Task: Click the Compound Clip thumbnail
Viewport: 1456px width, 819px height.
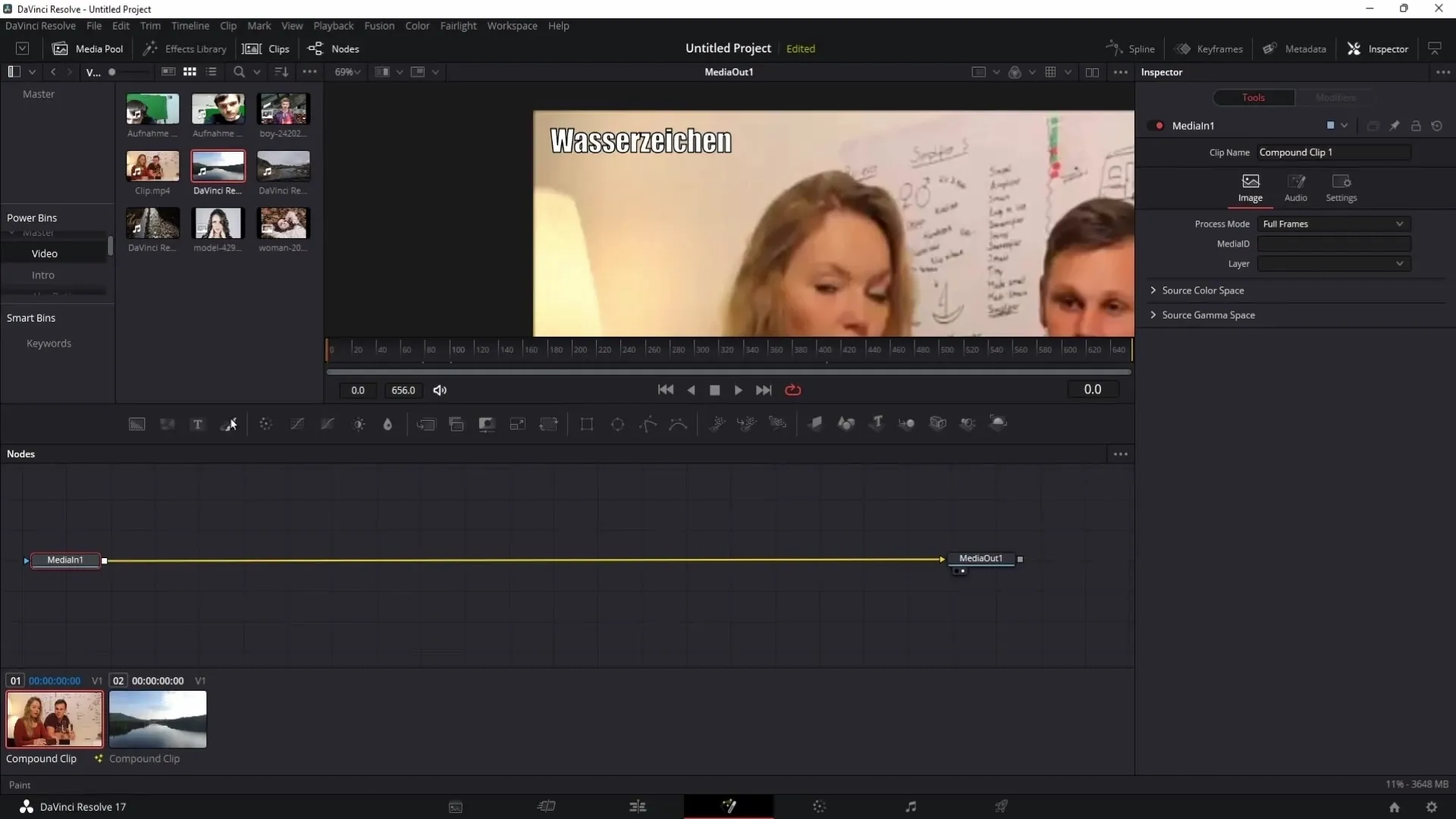Action: pos(54,718)
